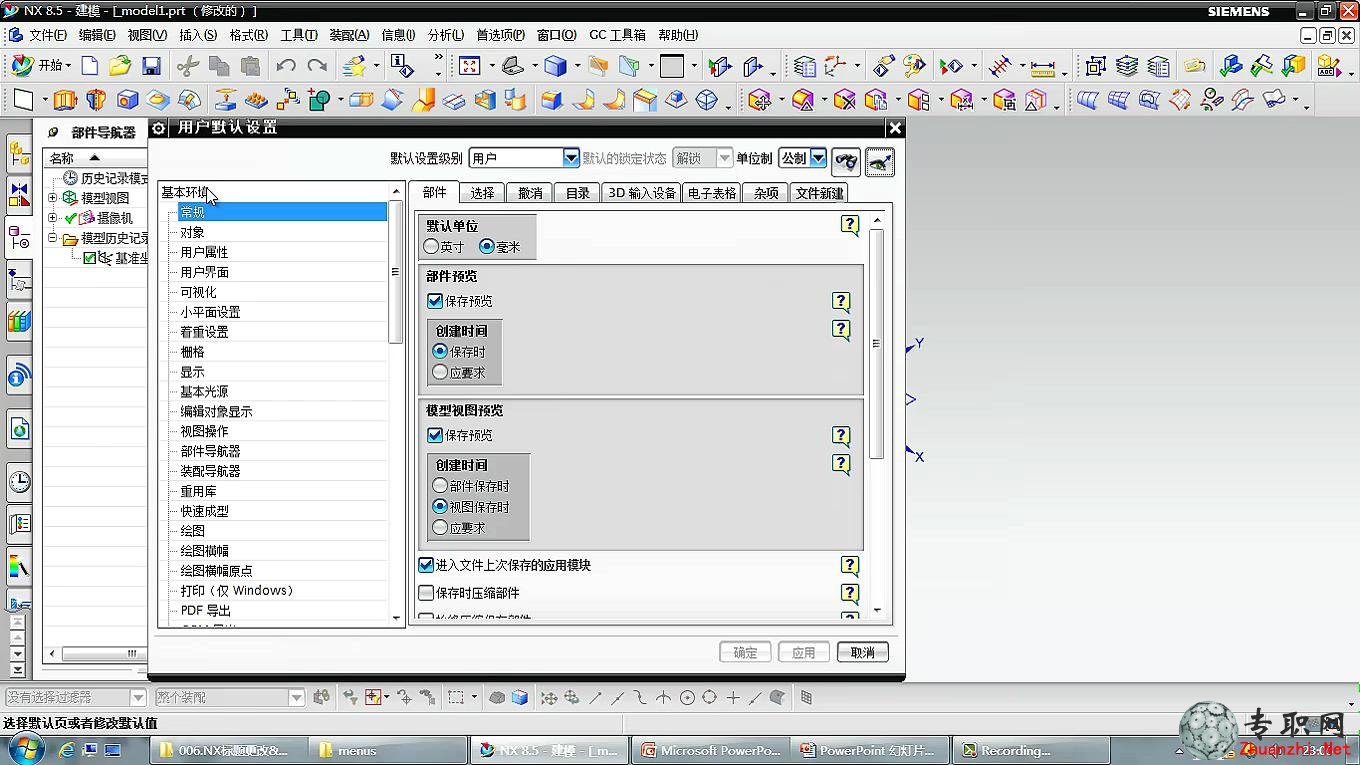Viewport: 1360px width, 765px height.
Task: Toggle 保存预览 under 模型视图预览
Action: [435, 435]
